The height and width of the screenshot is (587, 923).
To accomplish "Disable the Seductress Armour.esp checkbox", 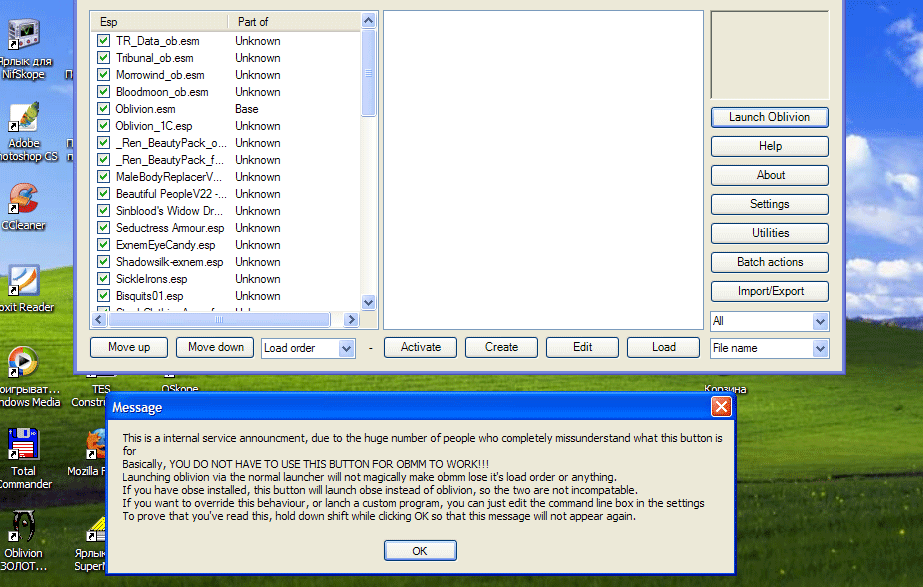I will click(x=104, y=228).
